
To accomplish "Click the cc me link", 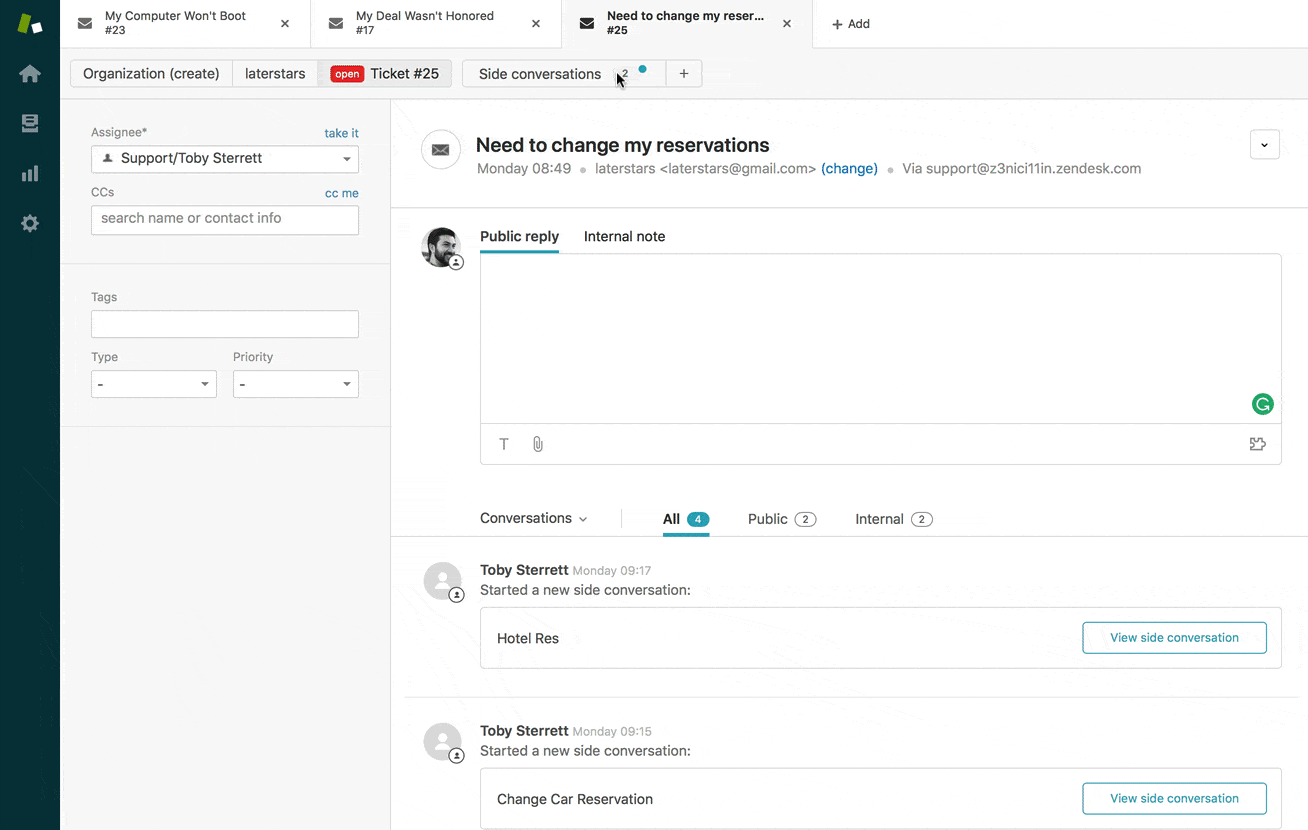I will [x=341, y=193].
